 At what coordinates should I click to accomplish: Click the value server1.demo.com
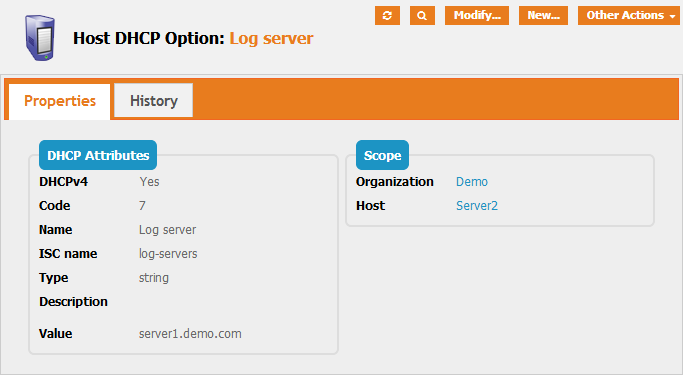[190, 334]
